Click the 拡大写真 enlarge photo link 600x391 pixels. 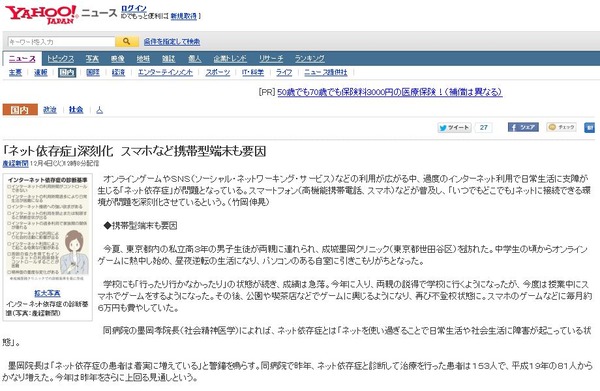point(47,293)
